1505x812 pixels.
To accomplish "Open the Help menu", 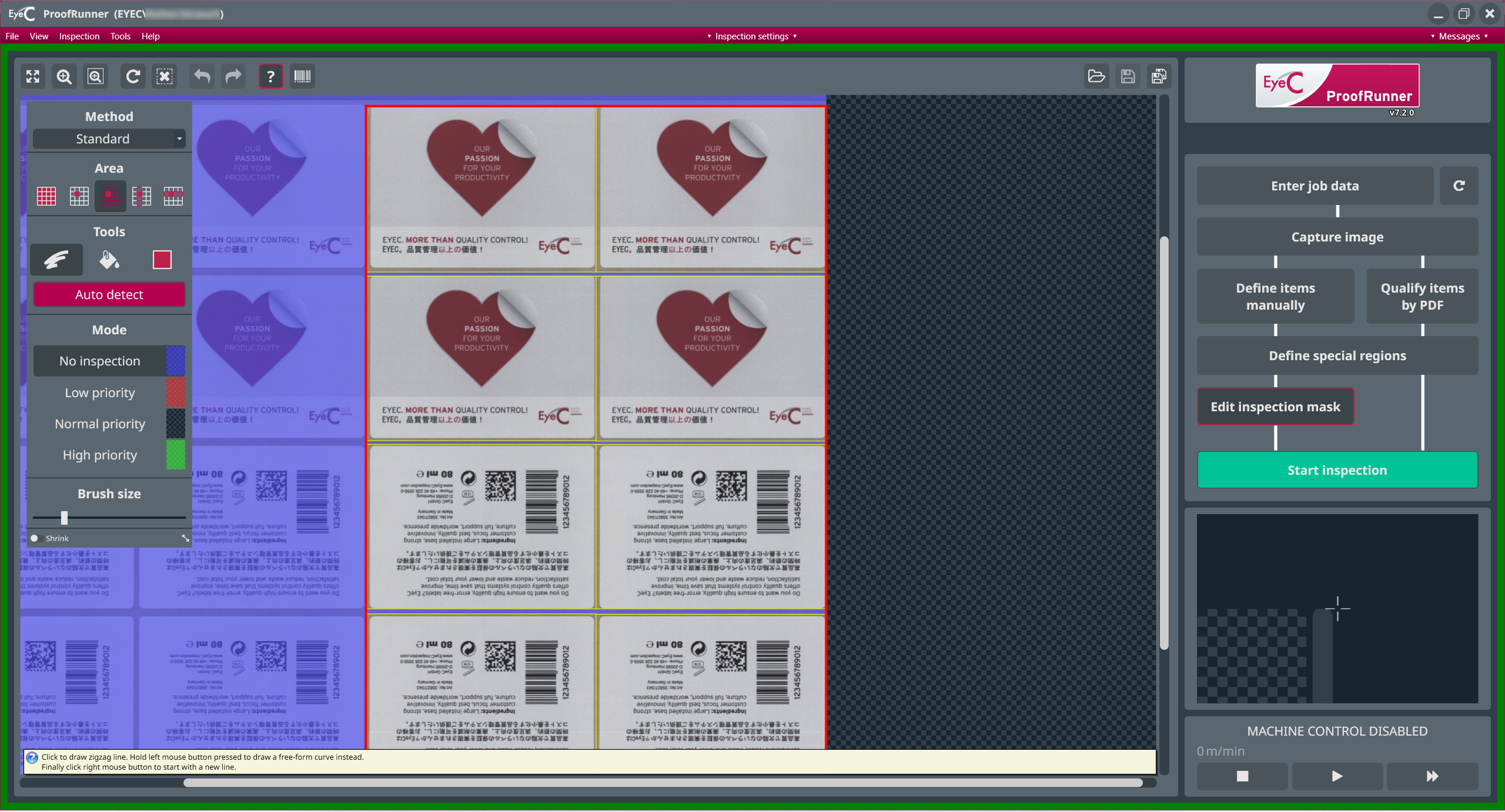I will coord(150,36).
